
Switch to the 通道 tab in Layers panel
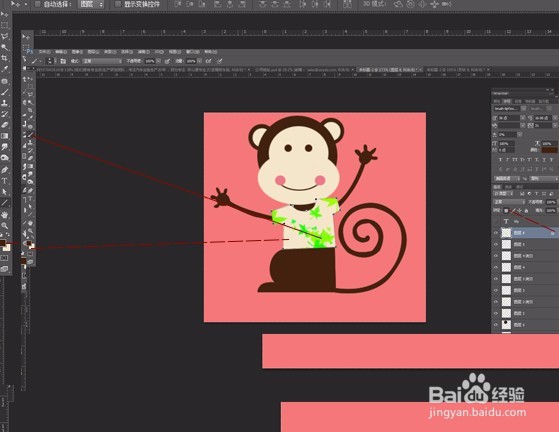coord(509,187)
